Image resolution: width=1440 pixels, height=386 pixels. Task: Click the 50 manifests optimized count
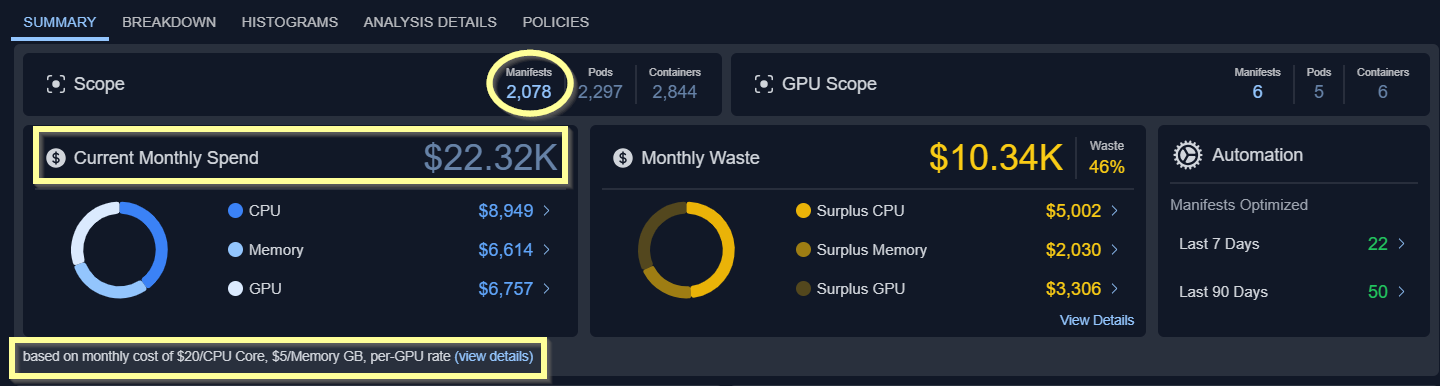1377,292
